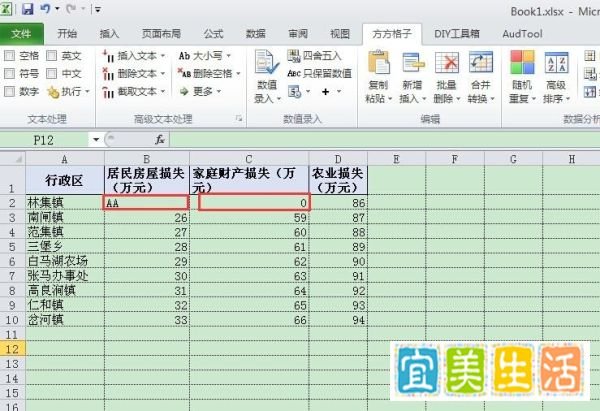Viewport: 600px width, 411px height.
Task: Tick the 空格 checkbox
Action: click(x=10, y=56)
